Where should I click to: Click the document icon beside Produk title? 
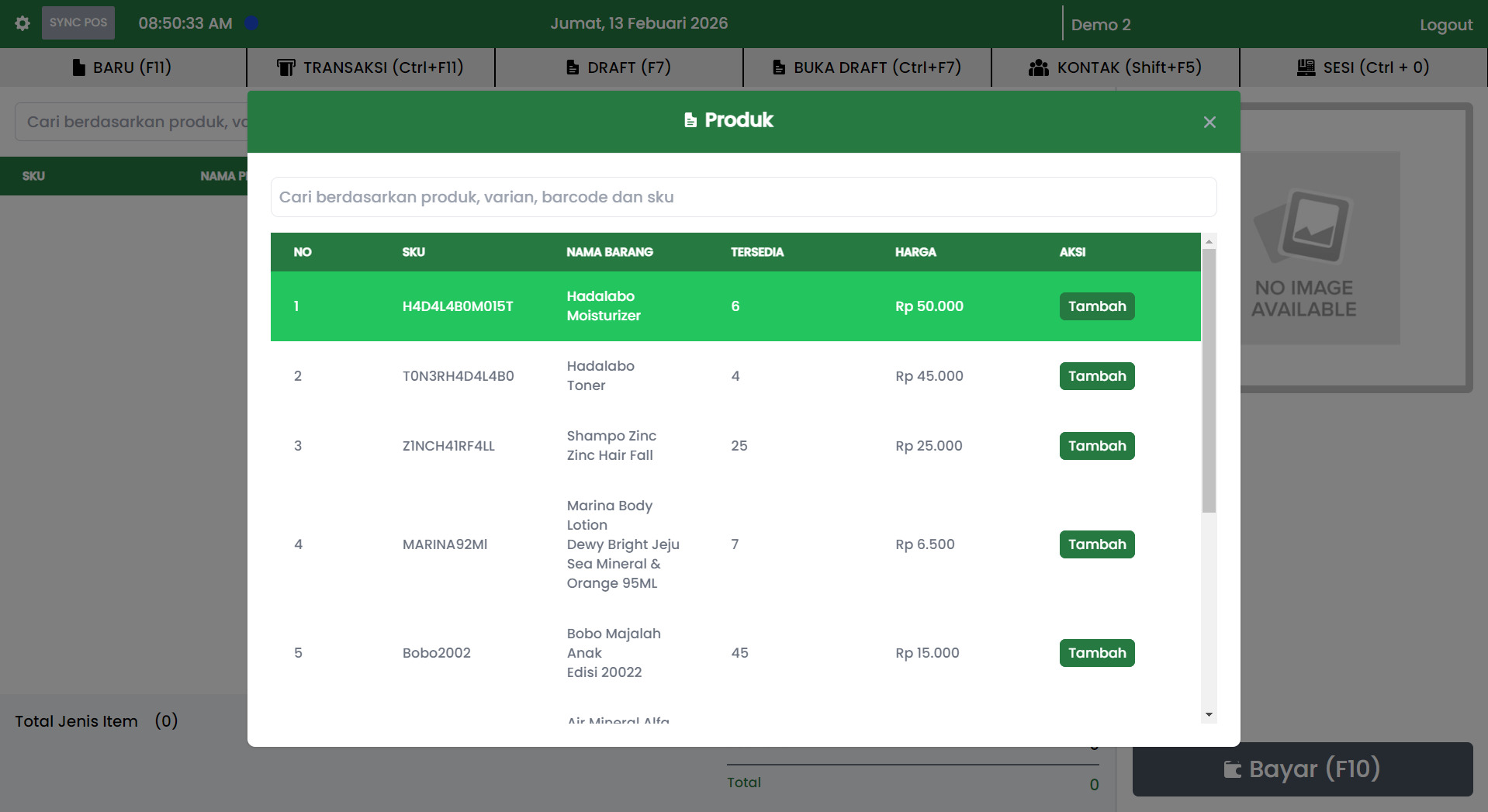click(x=690, y=120)
